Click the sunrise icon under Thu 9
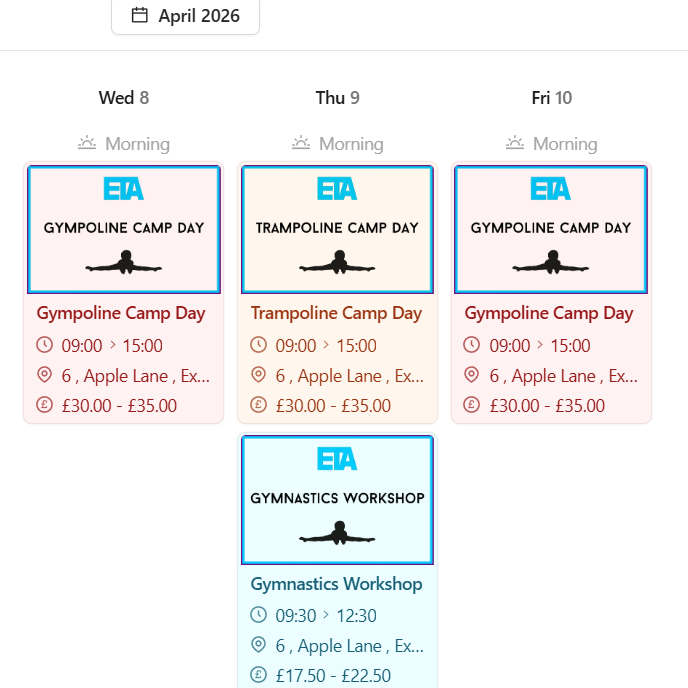Viewport: 688px width, 688px height. tap(301, 143)
